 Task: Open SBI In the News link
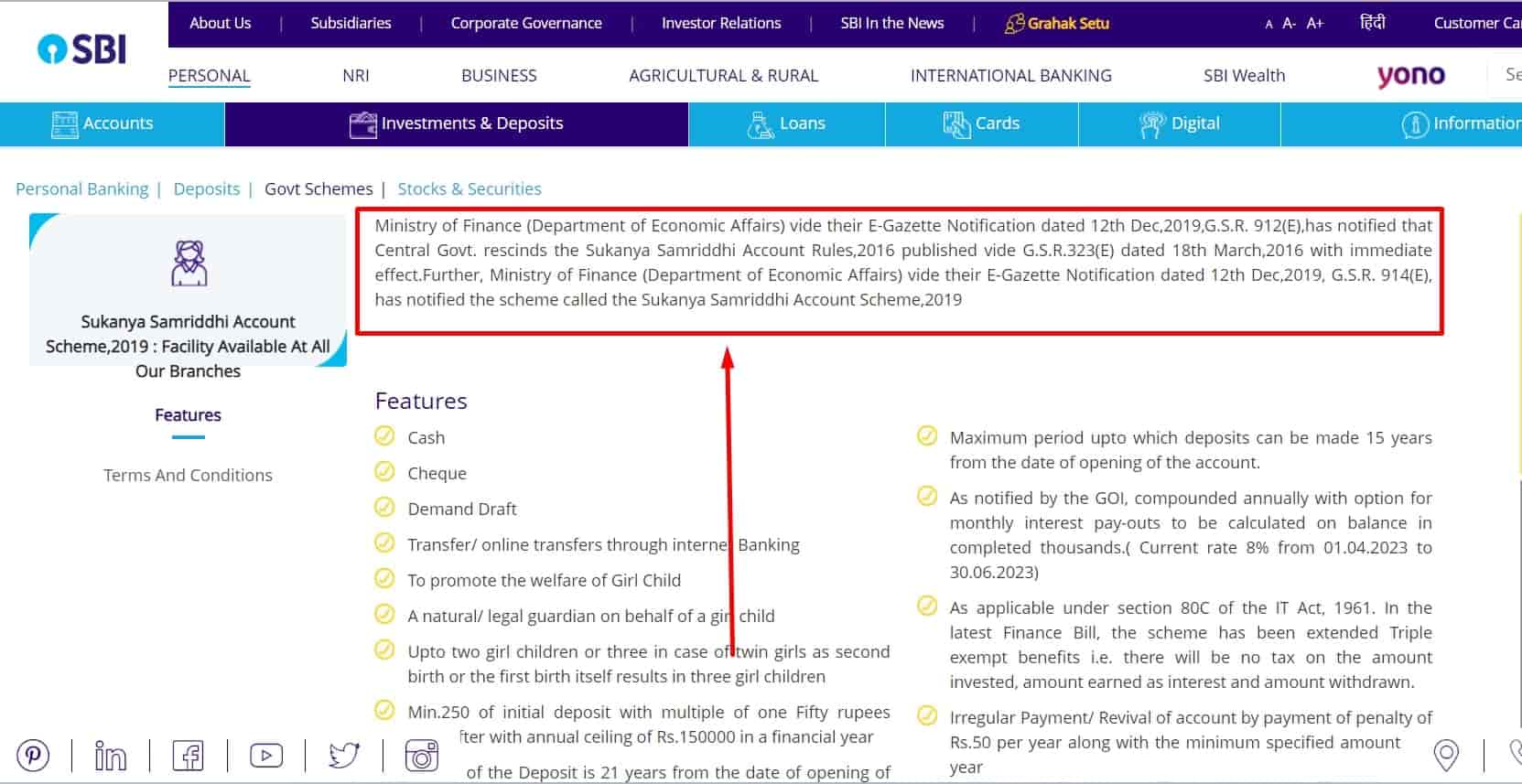892,23
